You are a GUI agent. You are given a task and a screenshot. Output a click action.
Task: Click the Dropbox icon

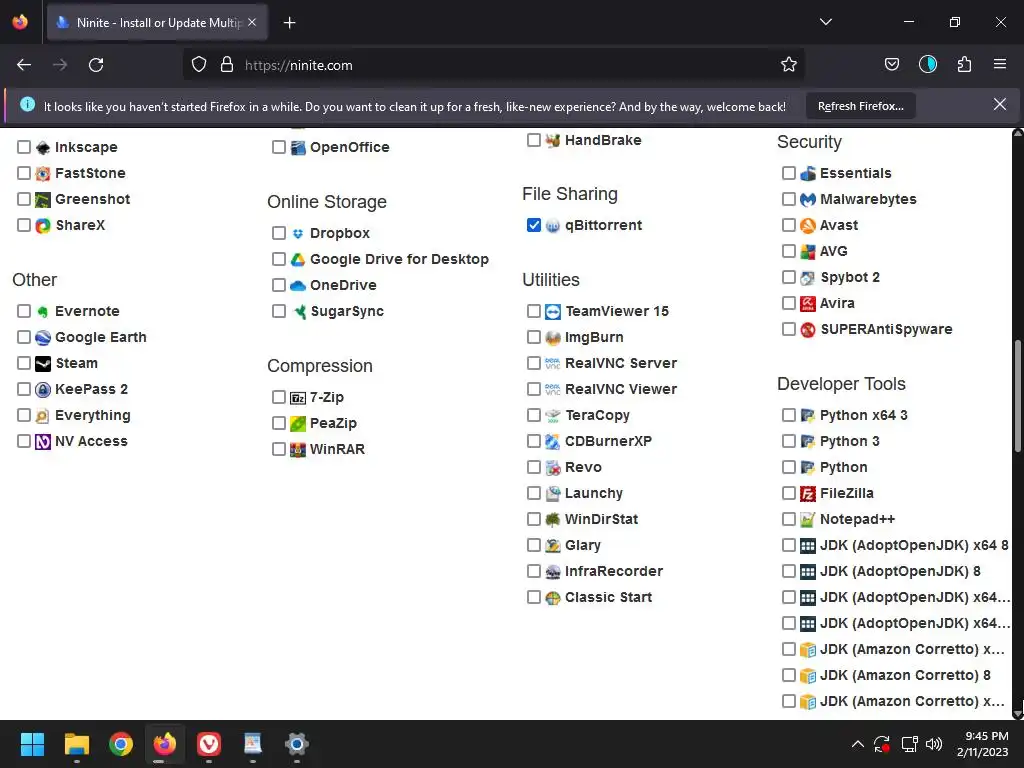(298, 233)
